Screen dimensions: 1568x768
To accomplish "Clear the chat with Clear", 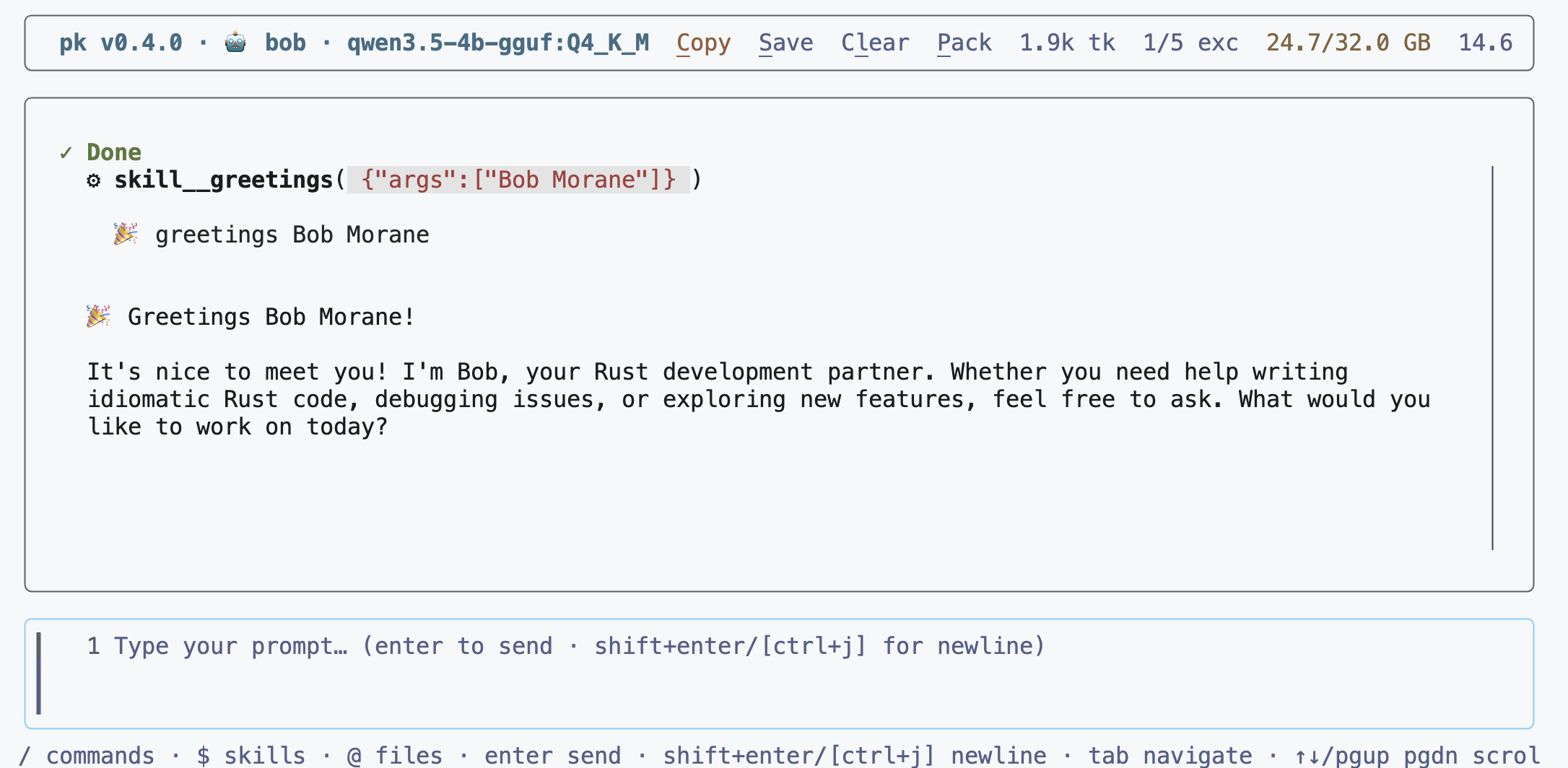I will point(875,43).
